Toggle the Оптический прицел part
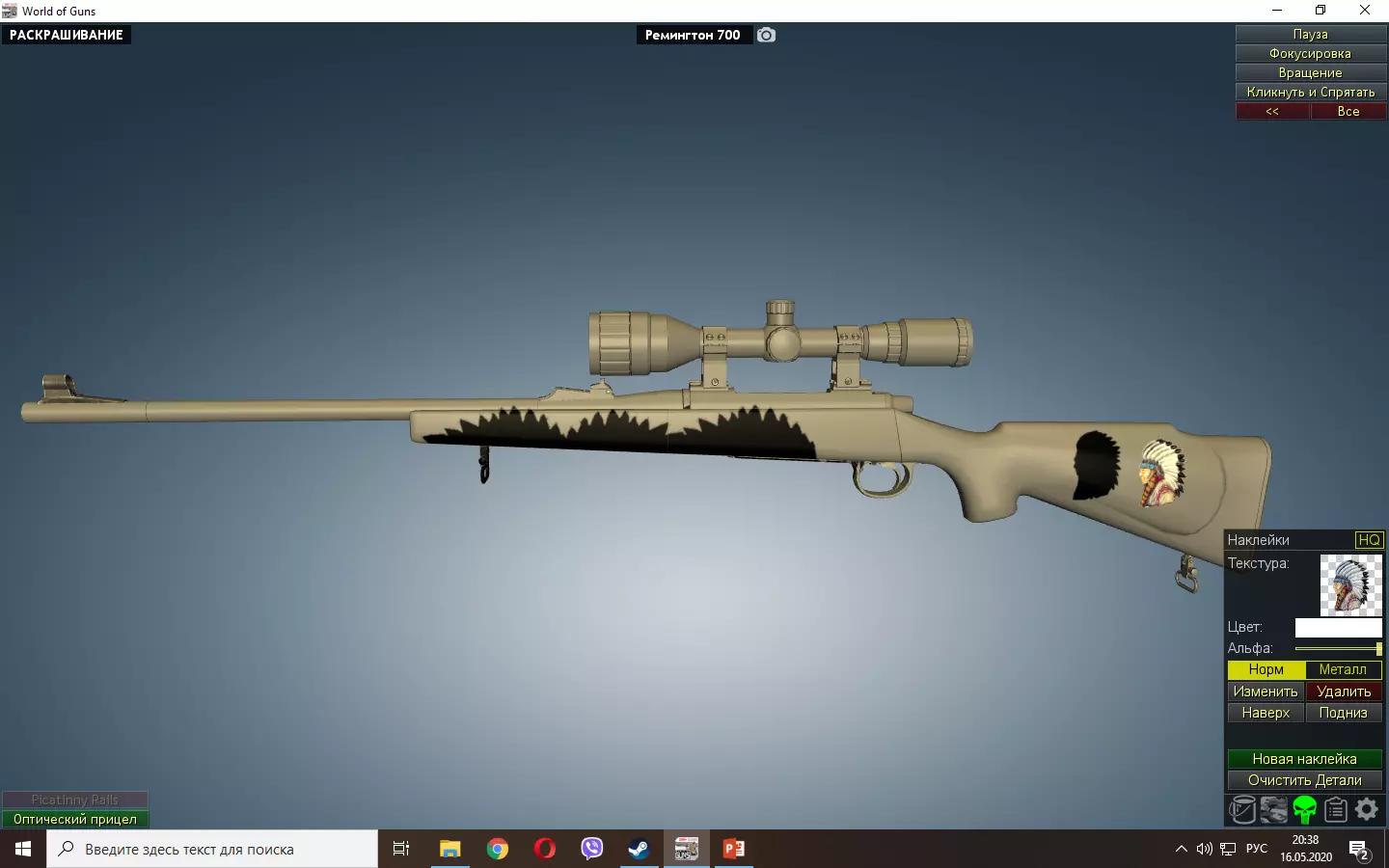This screenshot has height=868, width=1389. point(75,819)
